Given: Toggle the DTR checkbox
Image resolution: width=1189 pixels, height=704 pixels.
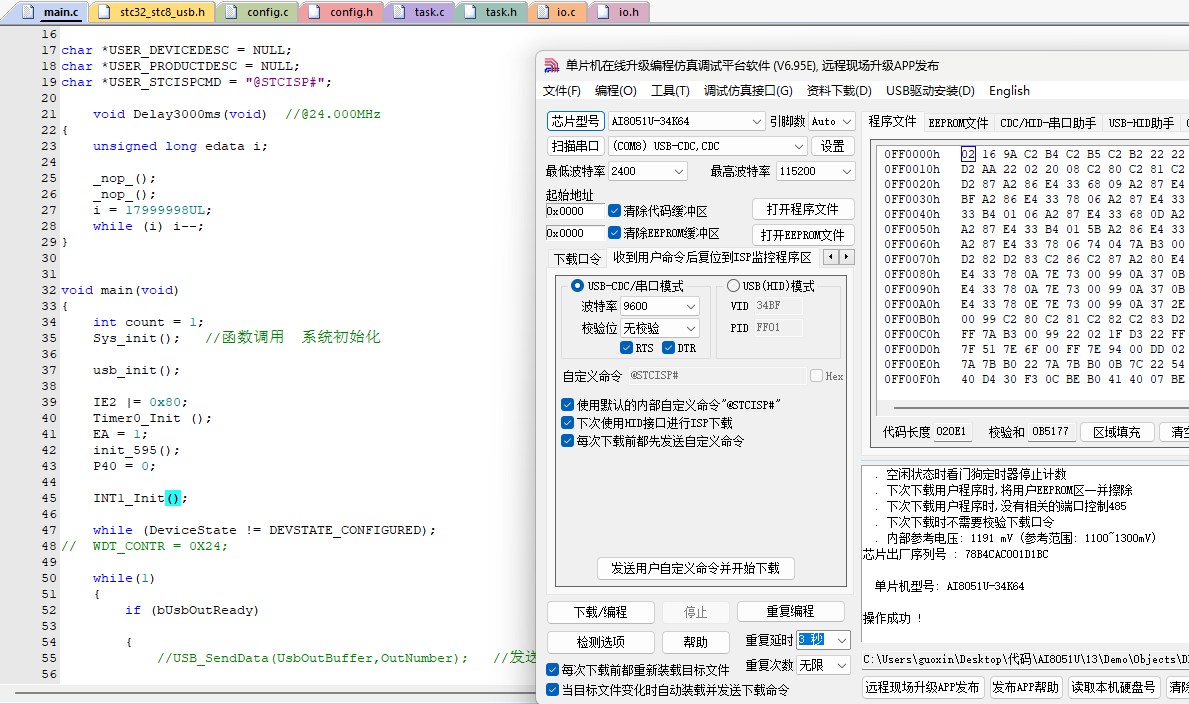Looking at the screenshot, I should [x=668, y=348].
